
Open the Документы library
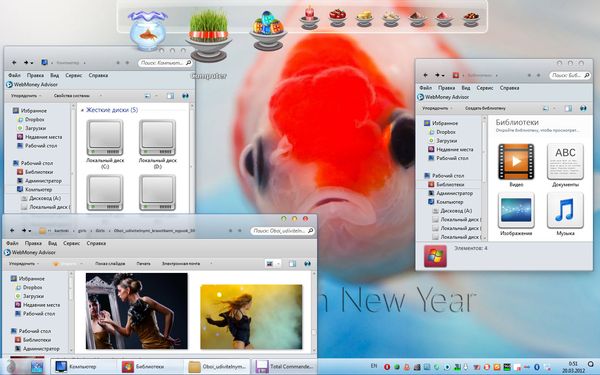click(565, 165)
